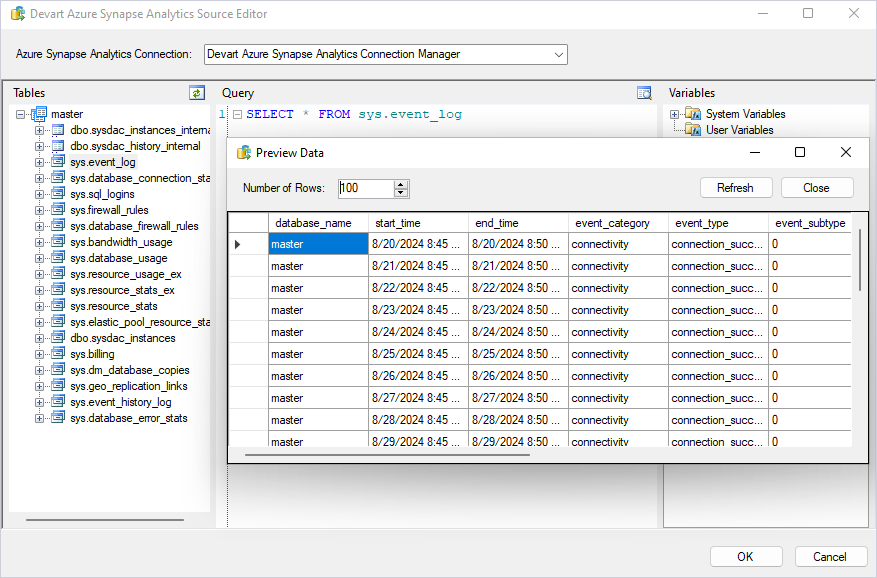This screenshot has height=578, width=877.
Task: Expand the sys.sql_logins table node
Action: click(x=40, y=194)
